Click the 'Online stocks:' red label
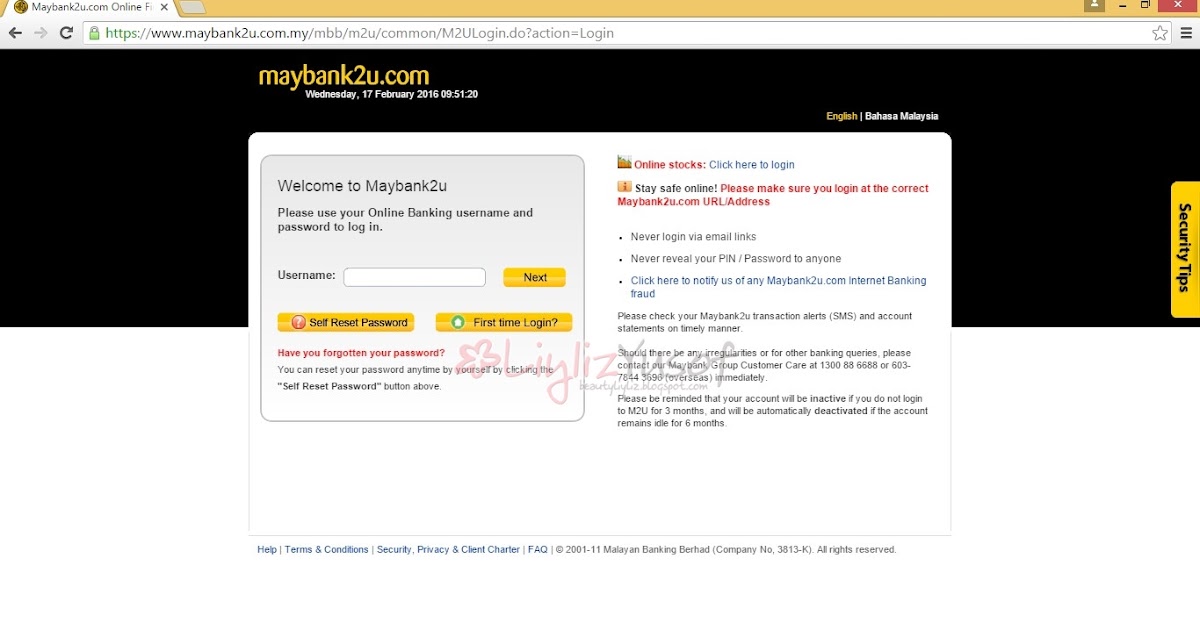 670,165
